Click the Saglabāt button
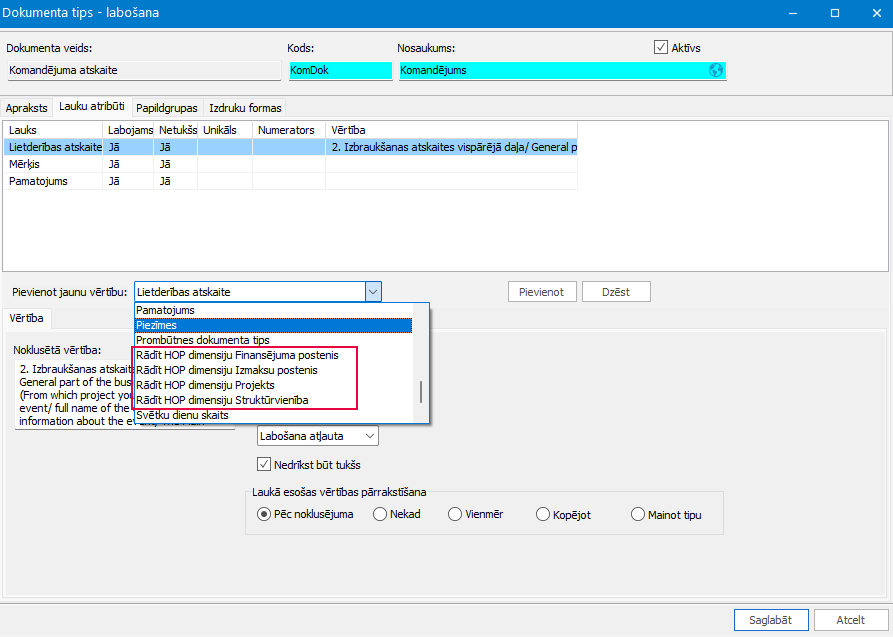The height and width of the screenshot is (637, 893). click(771, 620)
